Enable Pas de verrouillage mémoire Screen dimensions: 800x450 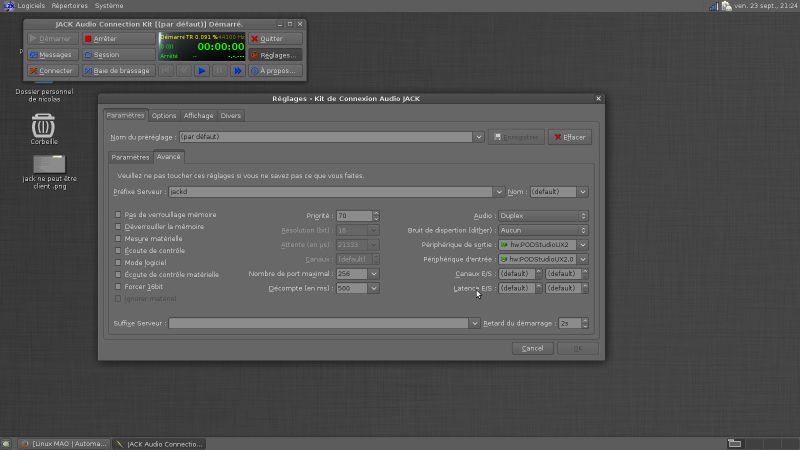click(118, 215)
